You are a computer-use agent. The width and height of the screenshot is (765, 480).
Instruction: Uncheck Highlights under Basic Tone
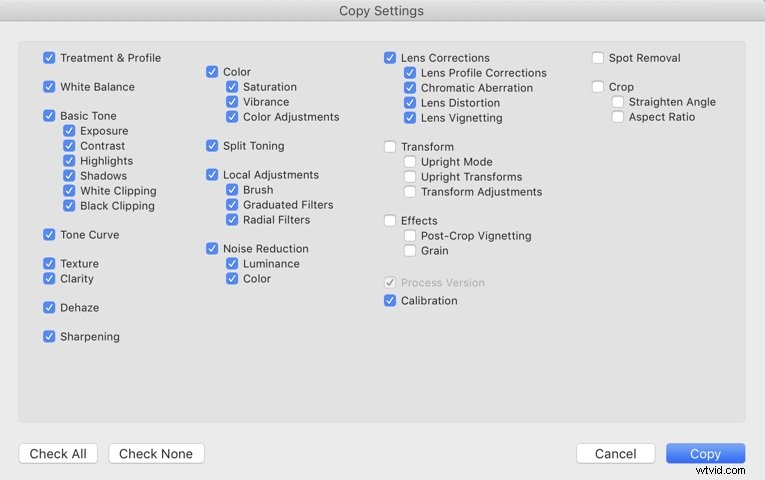pos(69,161)
